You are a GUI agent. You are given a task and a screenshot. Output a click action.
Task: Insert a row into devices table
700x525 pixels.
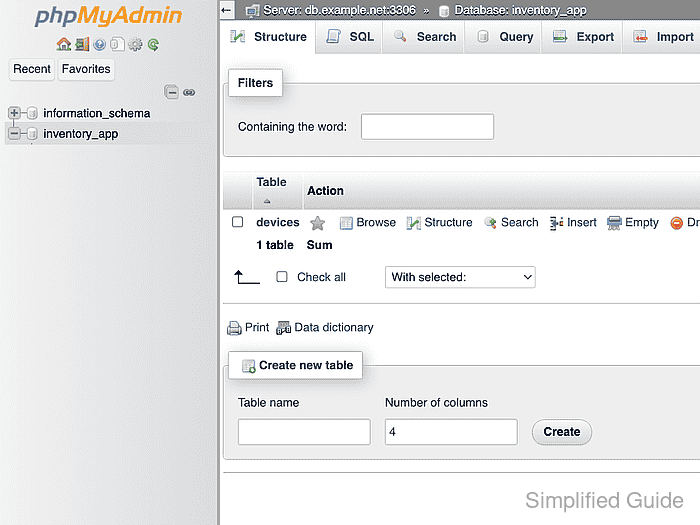pyautogui.click(x=573, y=222)
